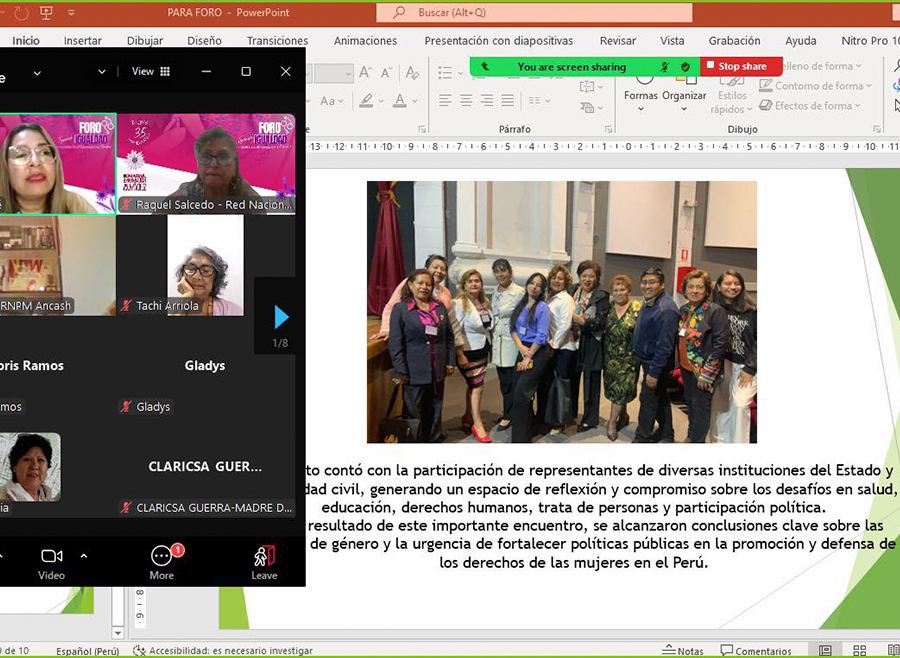Click the Buscar search box
Image resolution: width=900 pixels, height=658 pixels.
coord(534,13)
